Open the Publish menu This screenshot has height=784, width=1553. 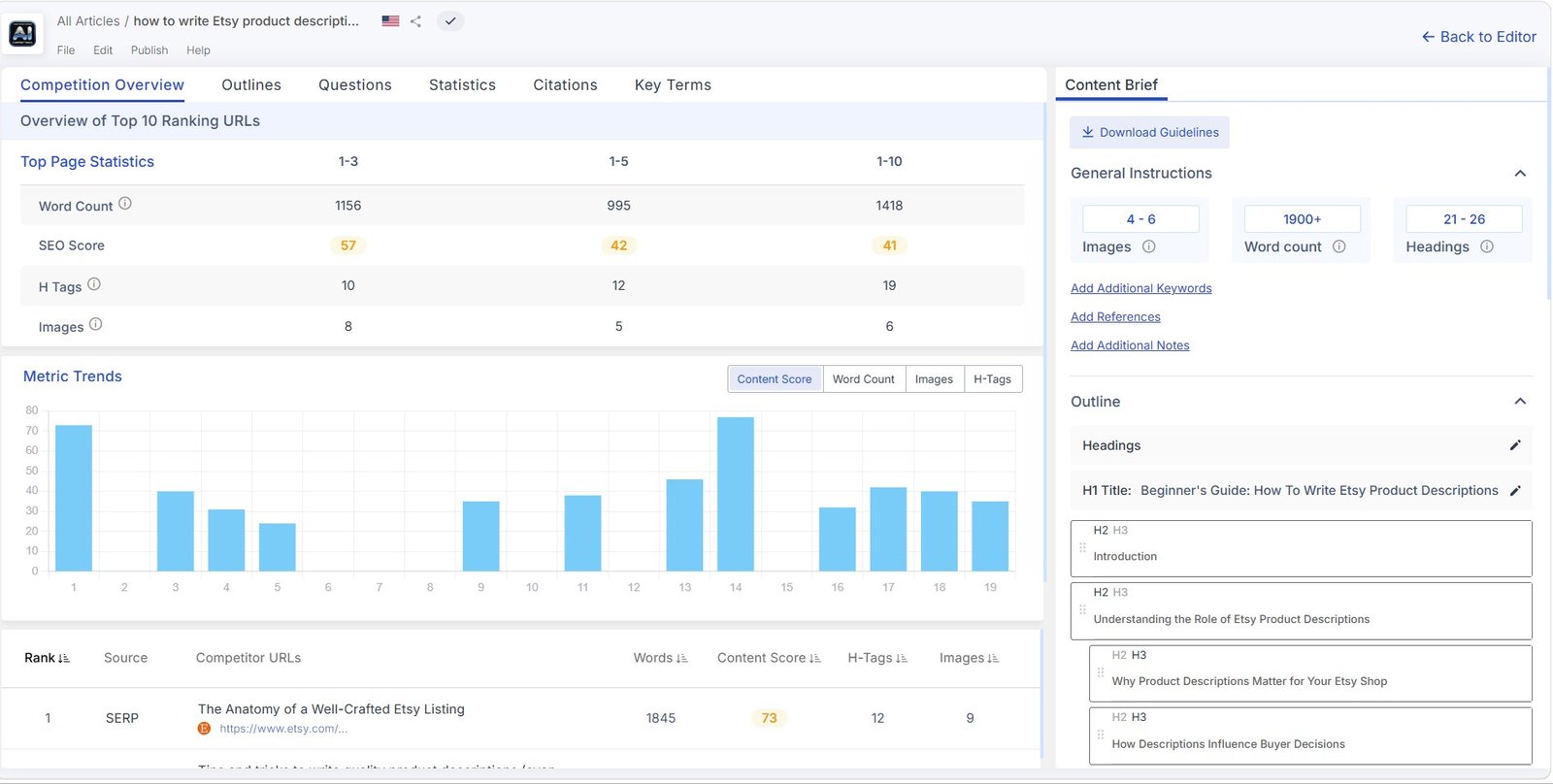coord(149,50)
